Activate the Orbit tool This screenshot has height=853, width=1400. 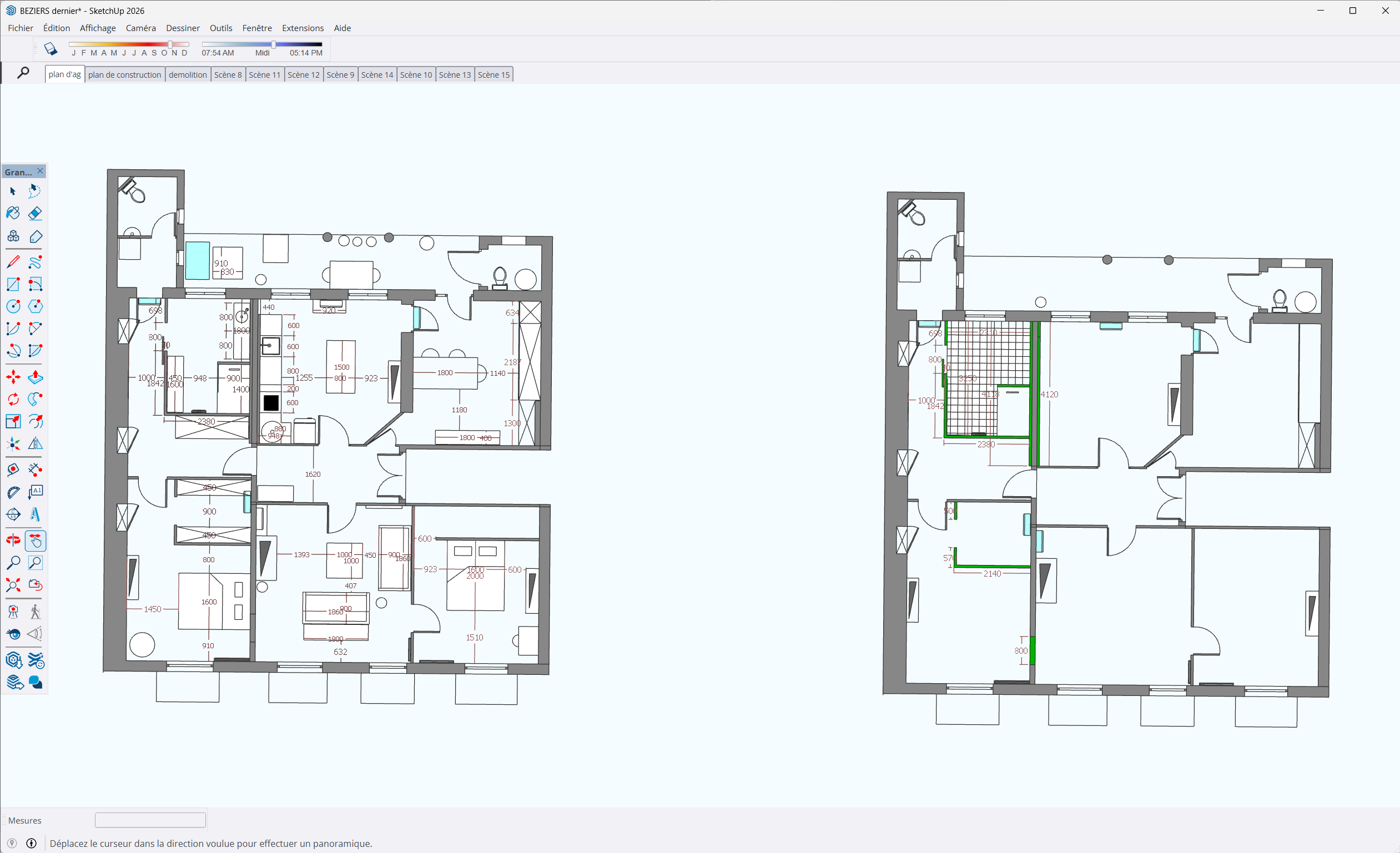point(13,540)
